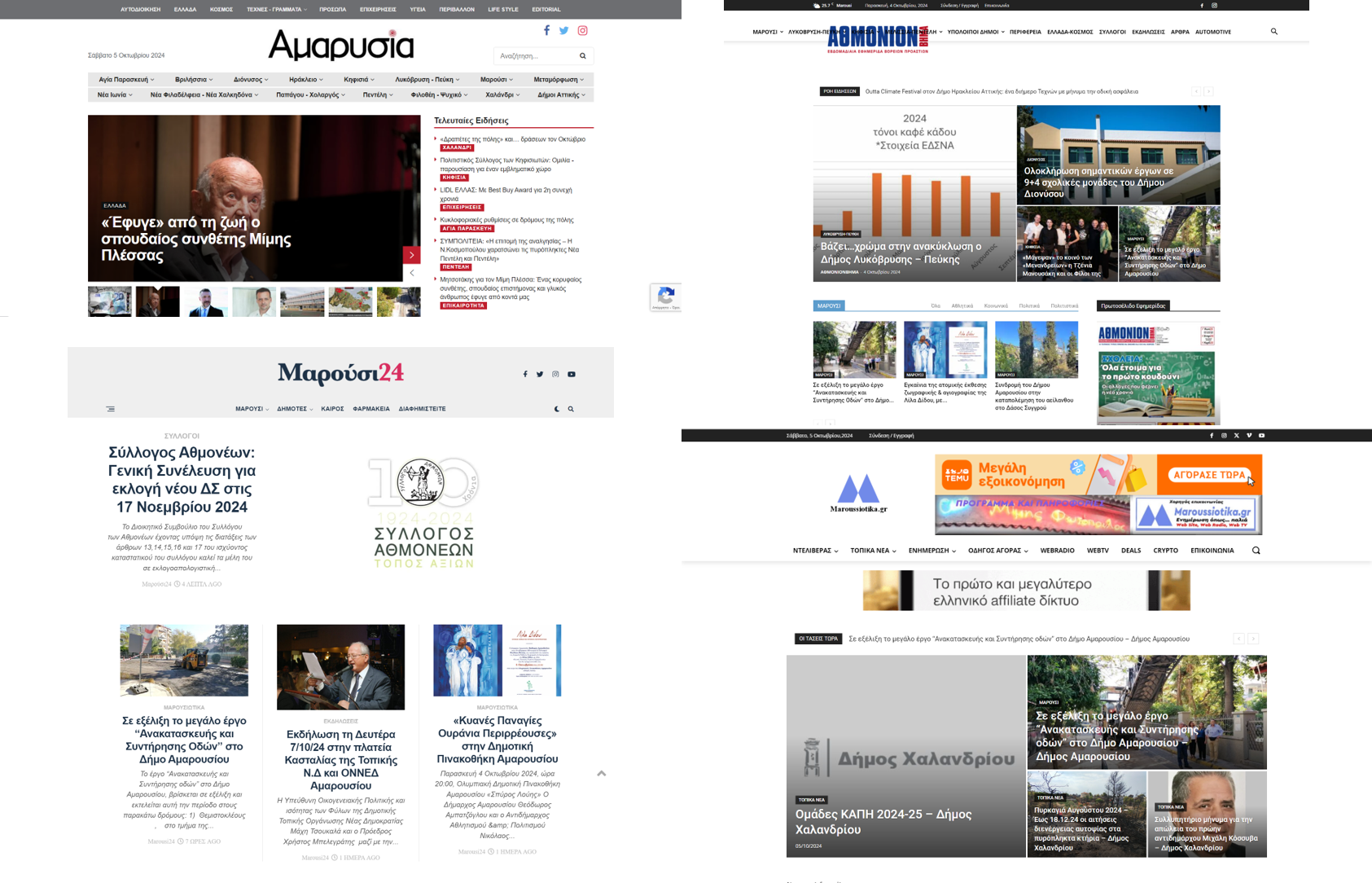This screenshot has height=883, width=1372.
Task: Open the Πρωτοσέλιδο Εφημερίδας front page thumbnail
Action: [x=1156, y=372]
